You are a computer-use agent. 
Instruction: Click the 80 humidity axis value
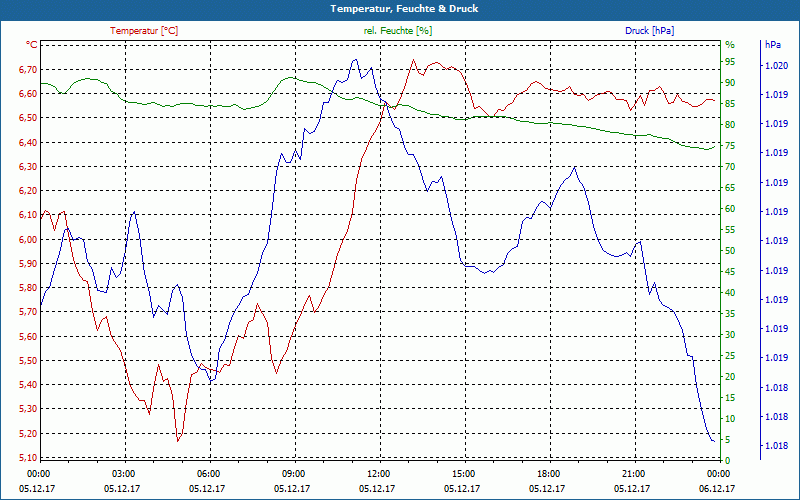click(730, 124)
